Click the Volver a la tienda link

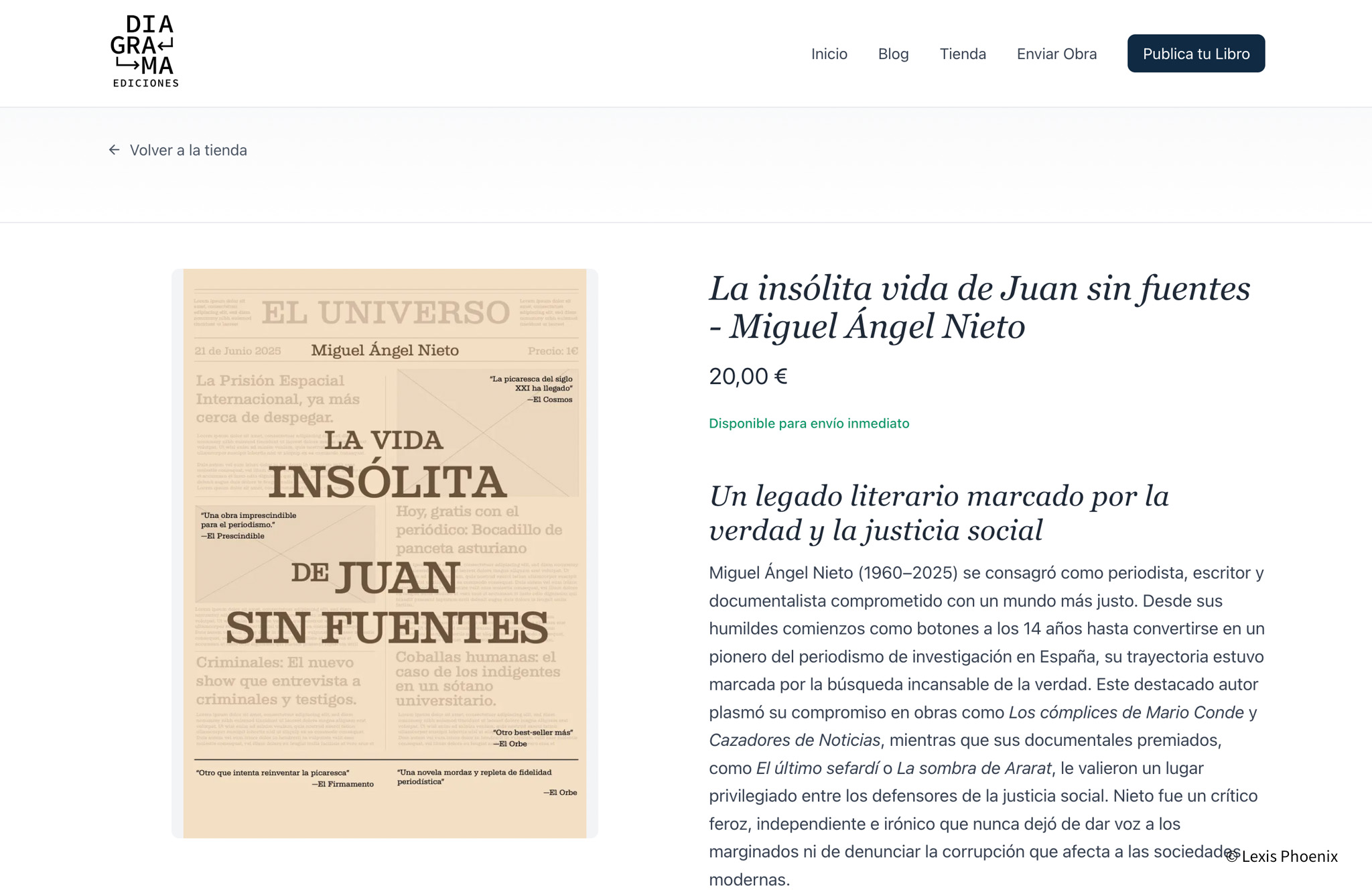188,150
